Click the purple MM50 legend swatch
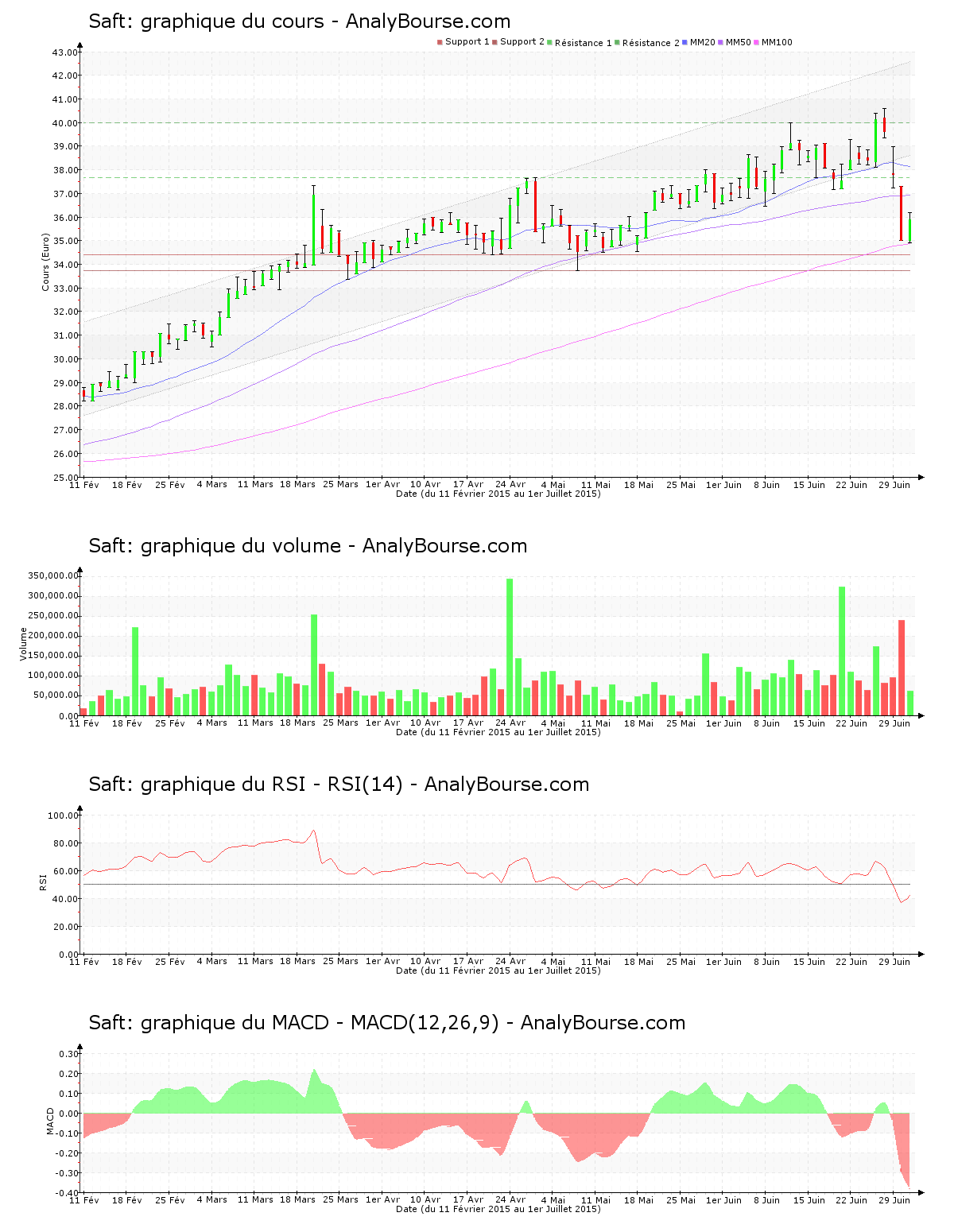 [x=720, y=42]
